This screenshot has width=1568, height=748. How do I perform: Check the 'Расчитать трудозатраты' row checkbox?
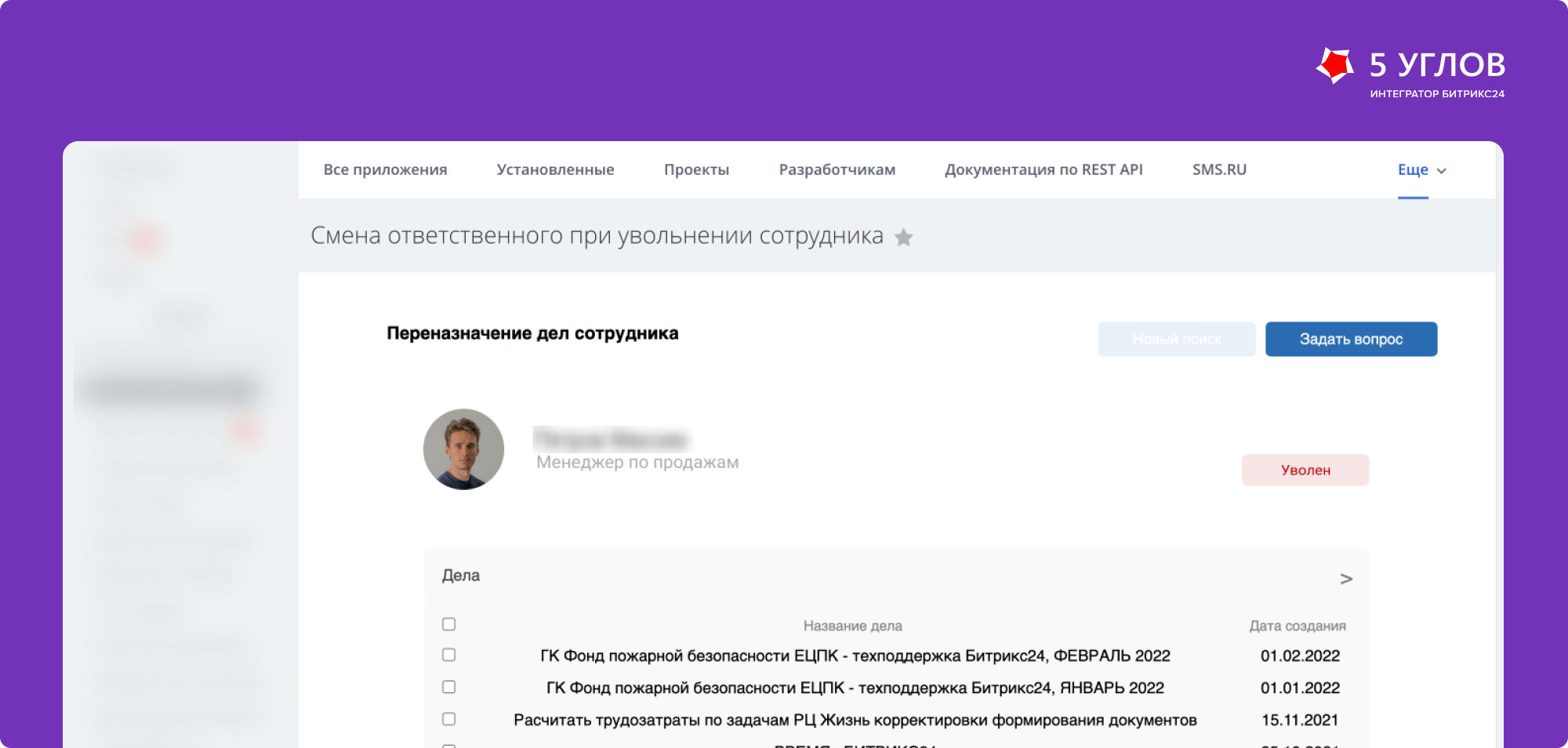(x=448, y=719)
